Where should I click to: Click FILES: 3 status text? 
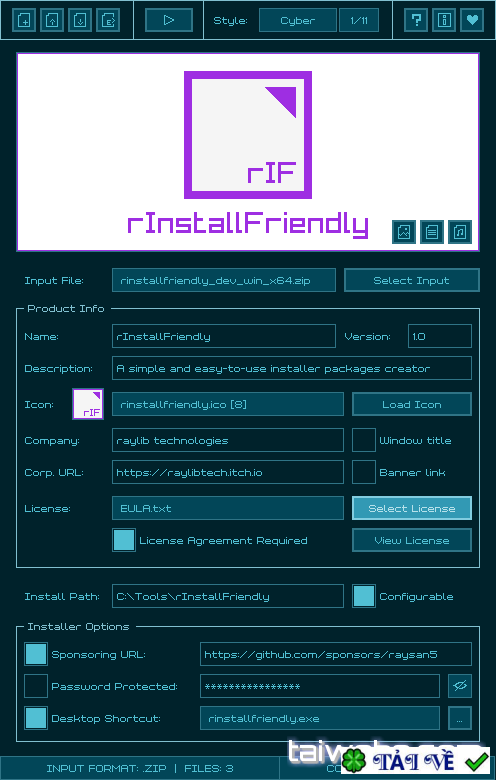pos(208,769)
